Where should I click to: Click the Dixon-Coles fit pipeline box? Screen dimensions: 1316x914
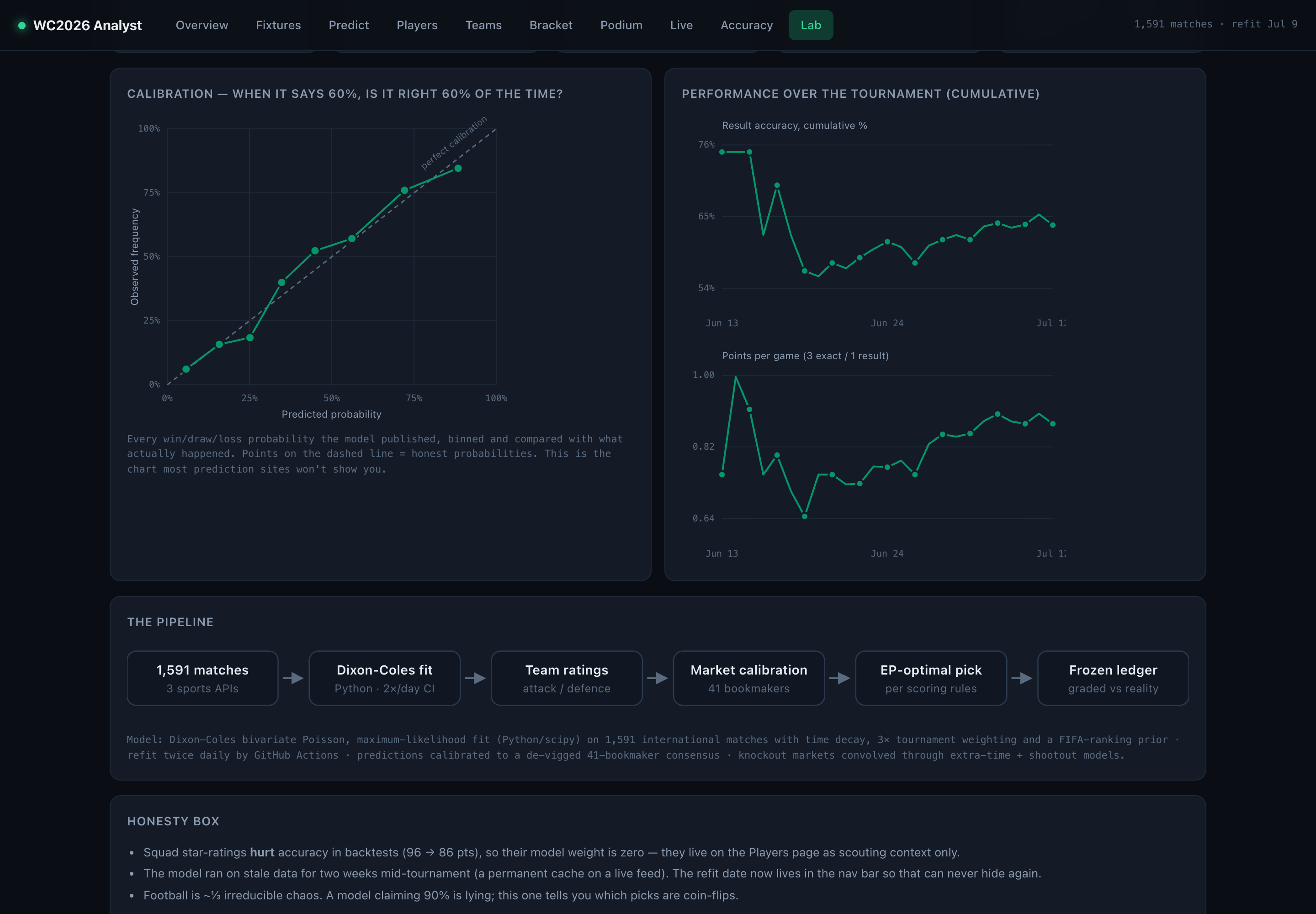(385, 678)
